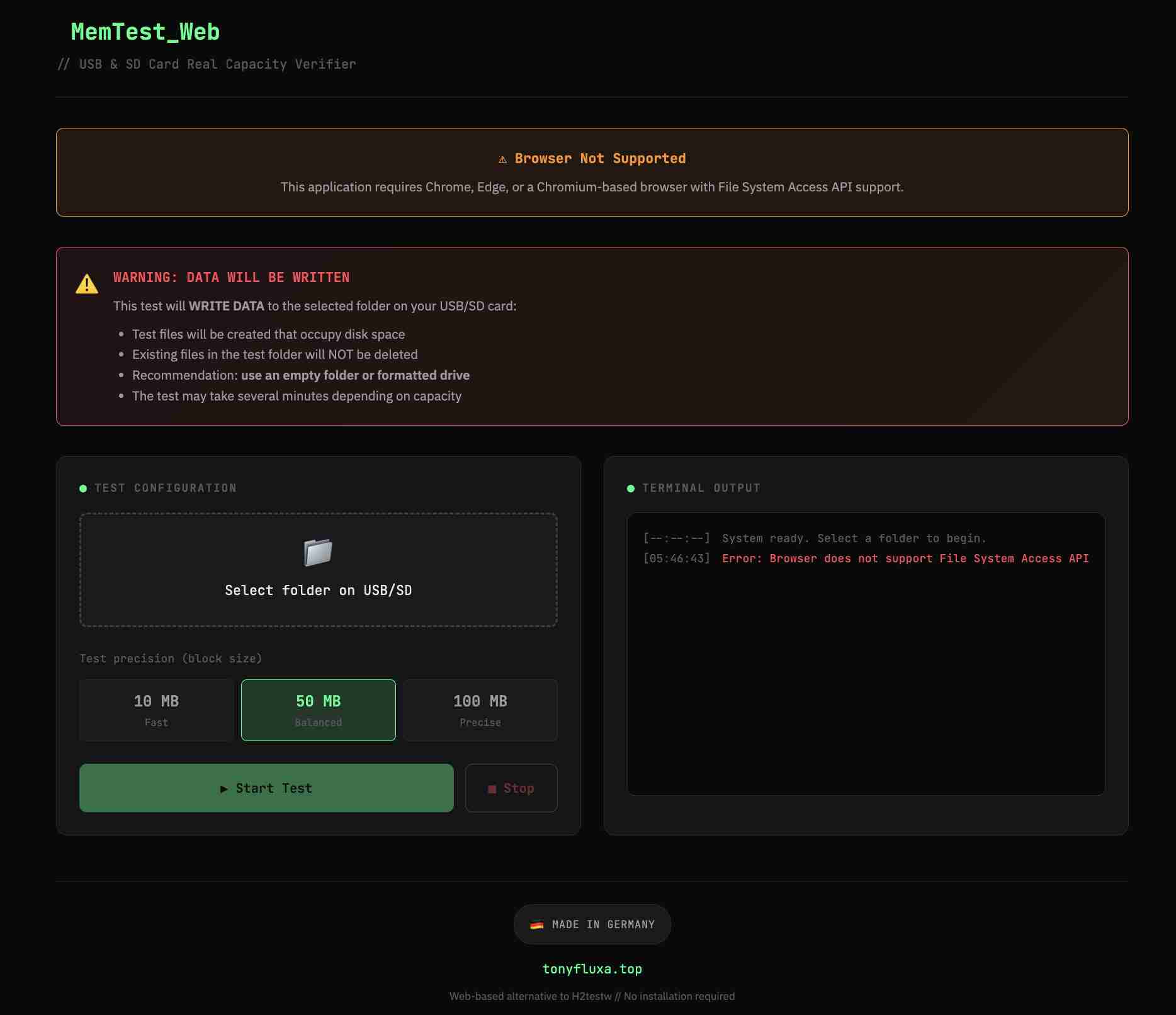Click the Made in Germany badge
Image resolution: width=1176 pixels, height=1015 pixels.
click(592, 924)
